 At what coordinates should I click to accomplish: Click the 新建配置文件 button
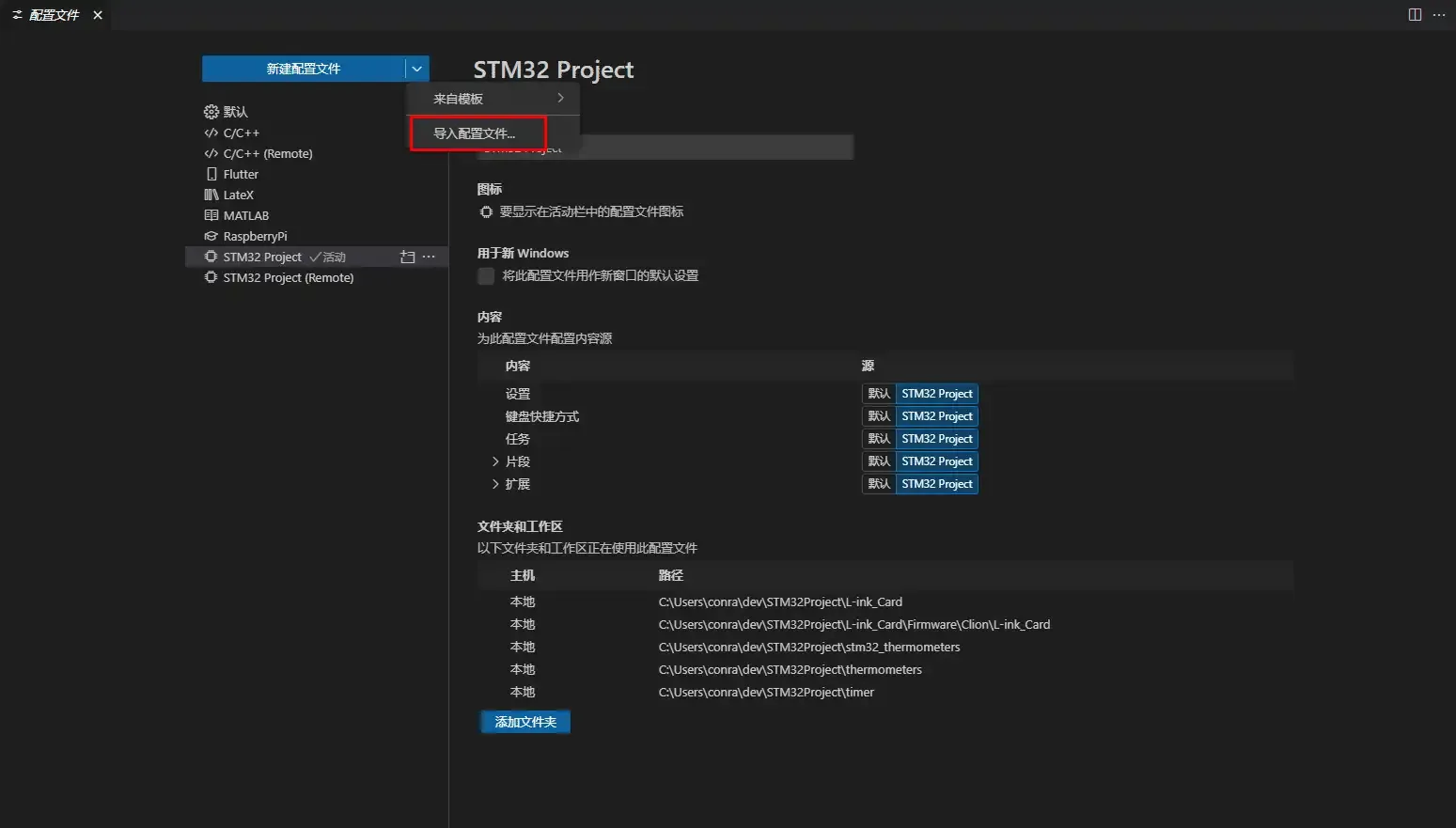(303, 69)
